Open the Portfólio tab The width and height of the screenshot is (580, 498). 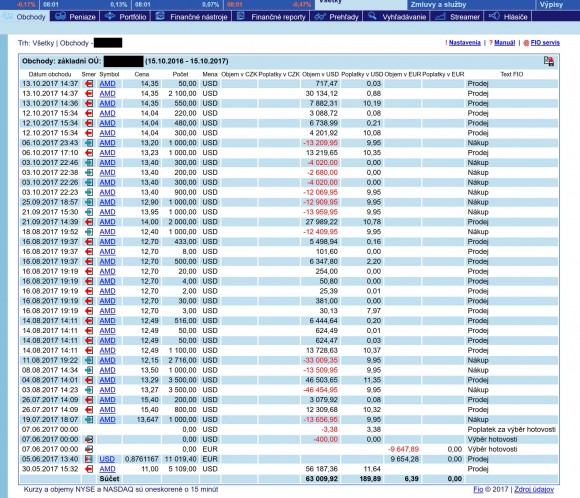click(x=125, y=17)
